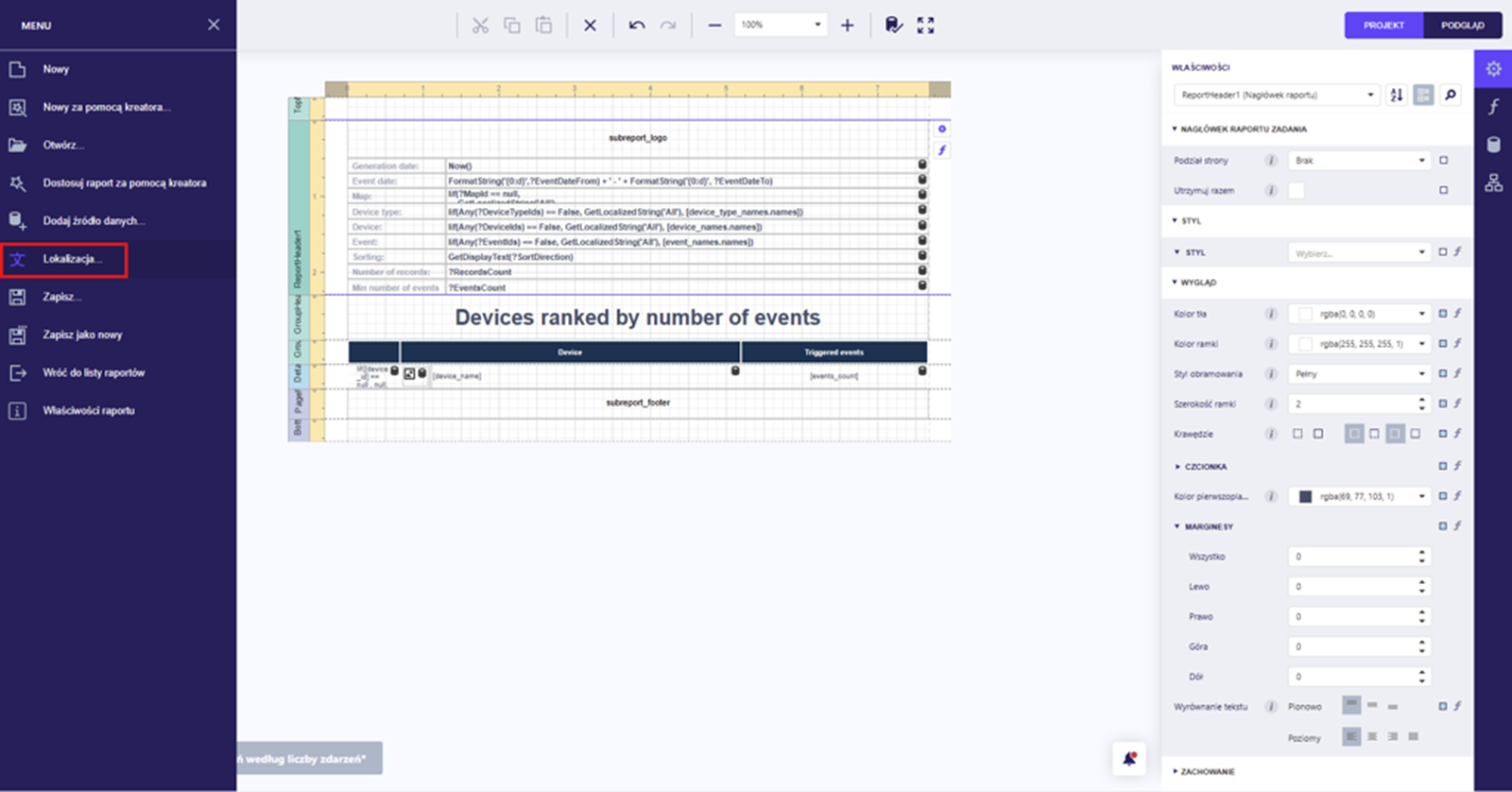Select Zapisz jako nowy menu item
The height and width of the screenshot is (792, 1512).
[82, 335]
